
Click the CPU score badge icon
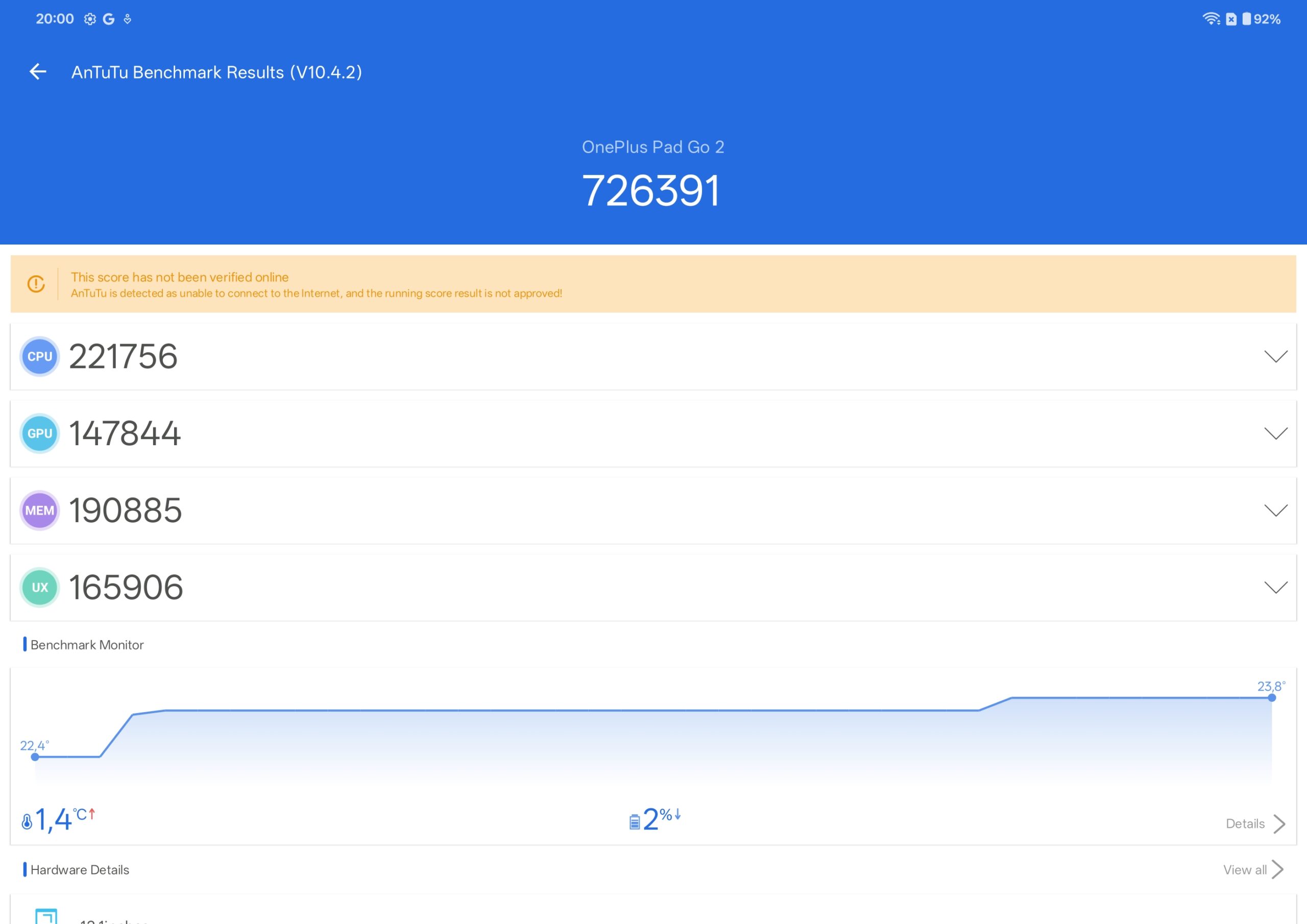pos(40,356)
